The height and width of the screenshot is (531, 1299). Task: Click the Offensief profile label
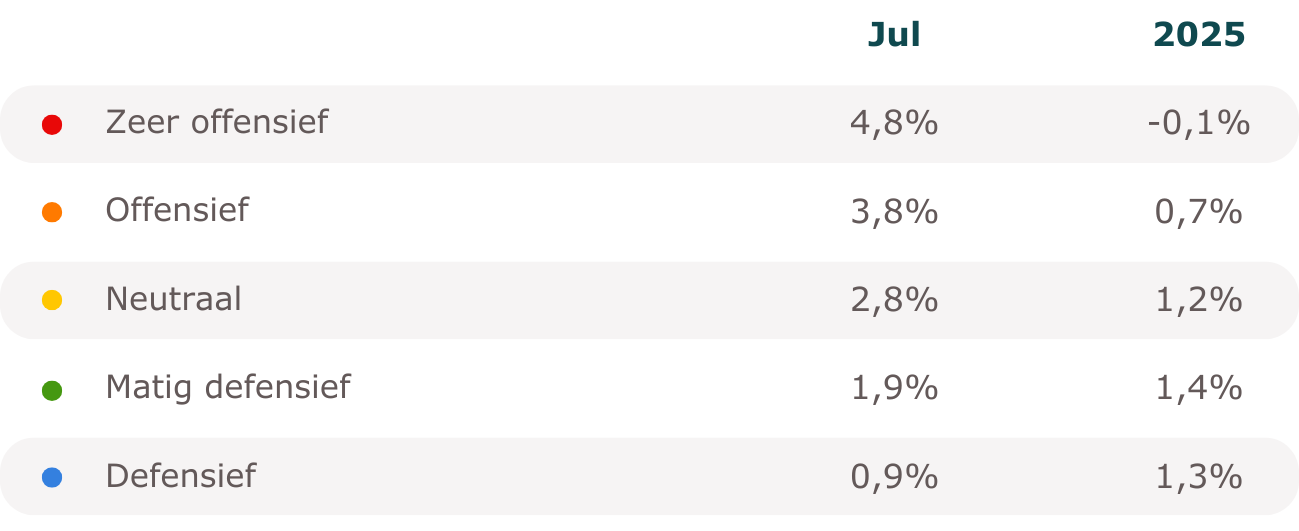click(177, 210)
